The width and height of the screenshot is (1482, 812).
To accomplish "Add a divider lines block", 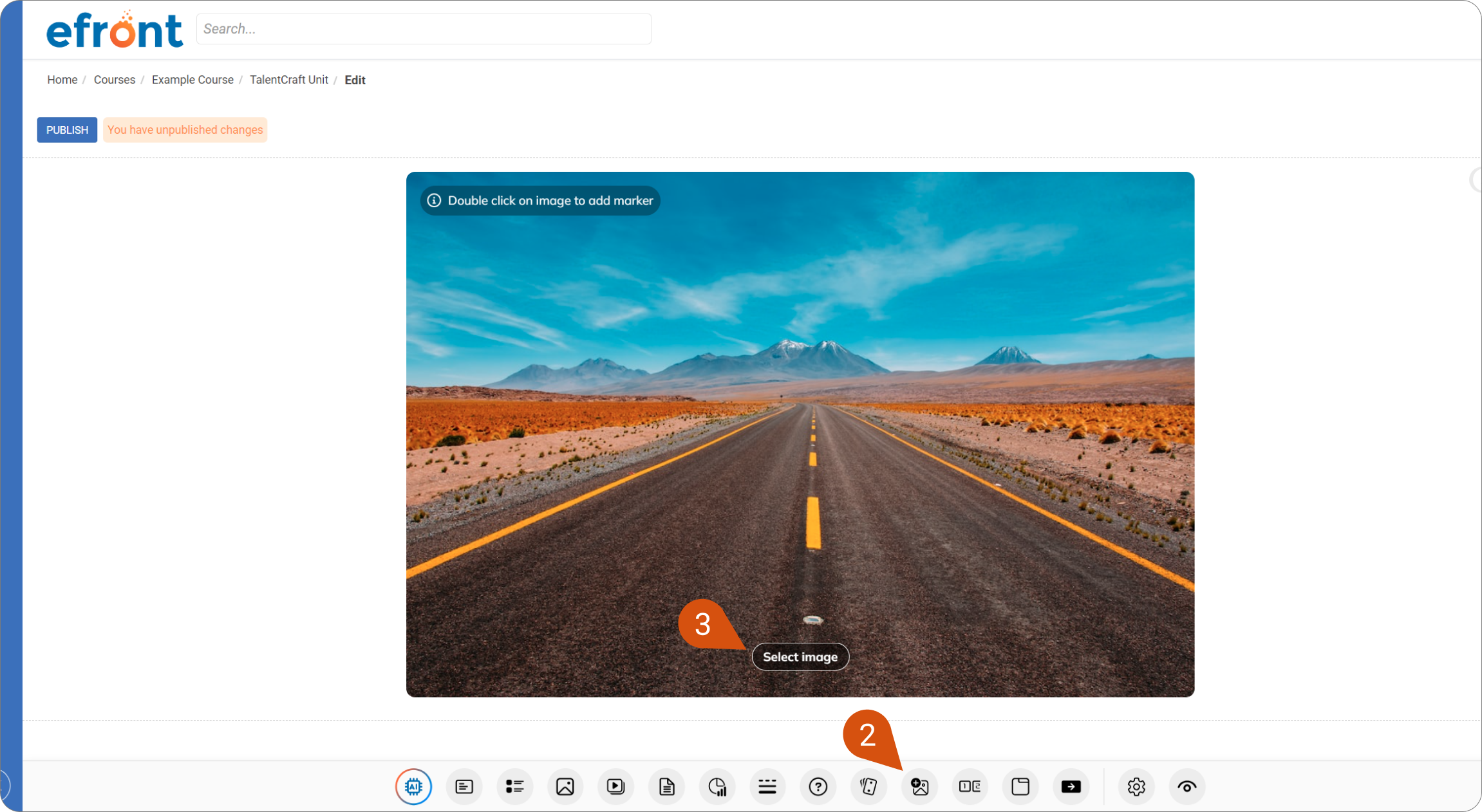I will (767, 786).
